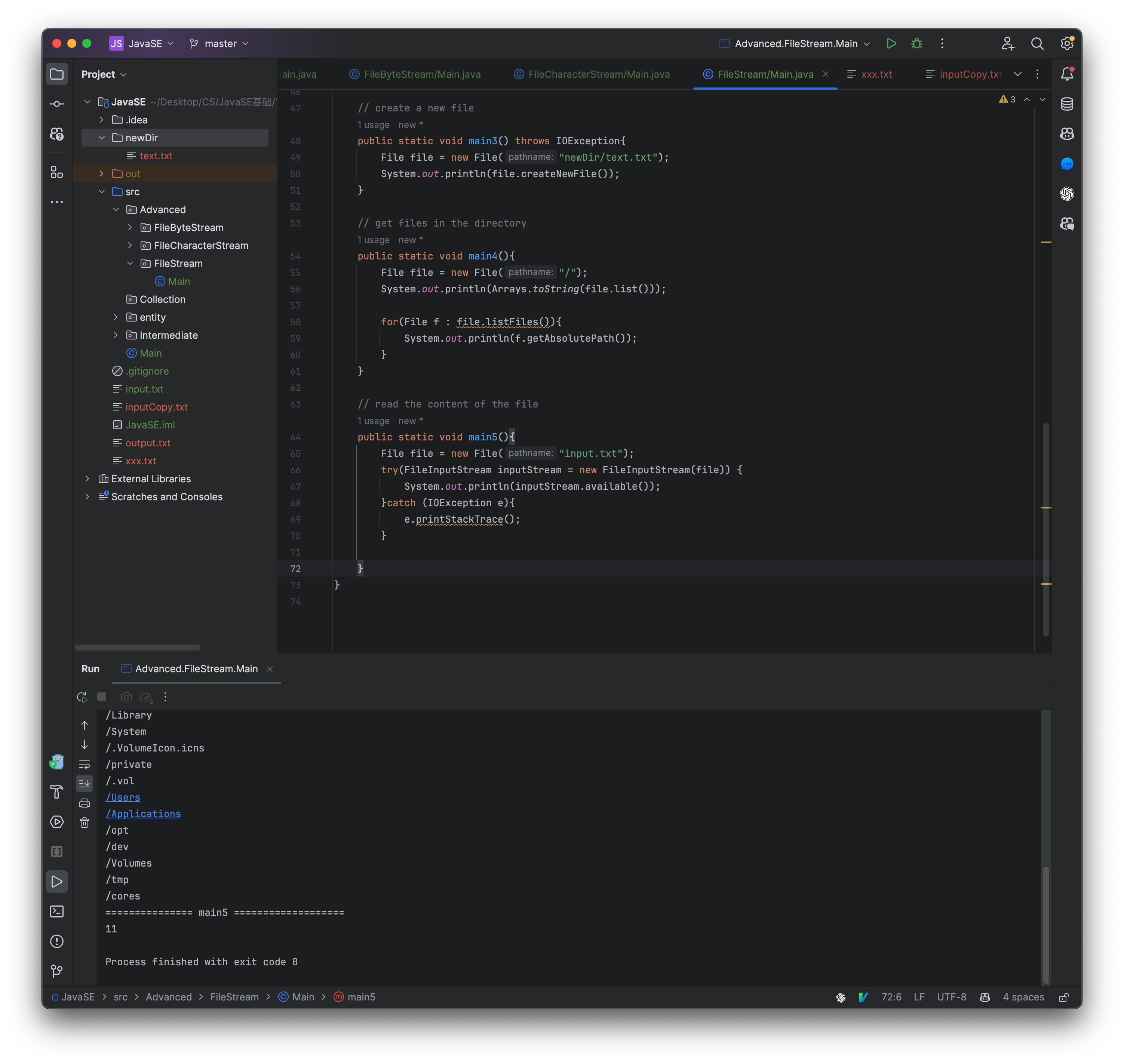Open the Terminal tool window
1124x1064 pixels.
point(57,911)
